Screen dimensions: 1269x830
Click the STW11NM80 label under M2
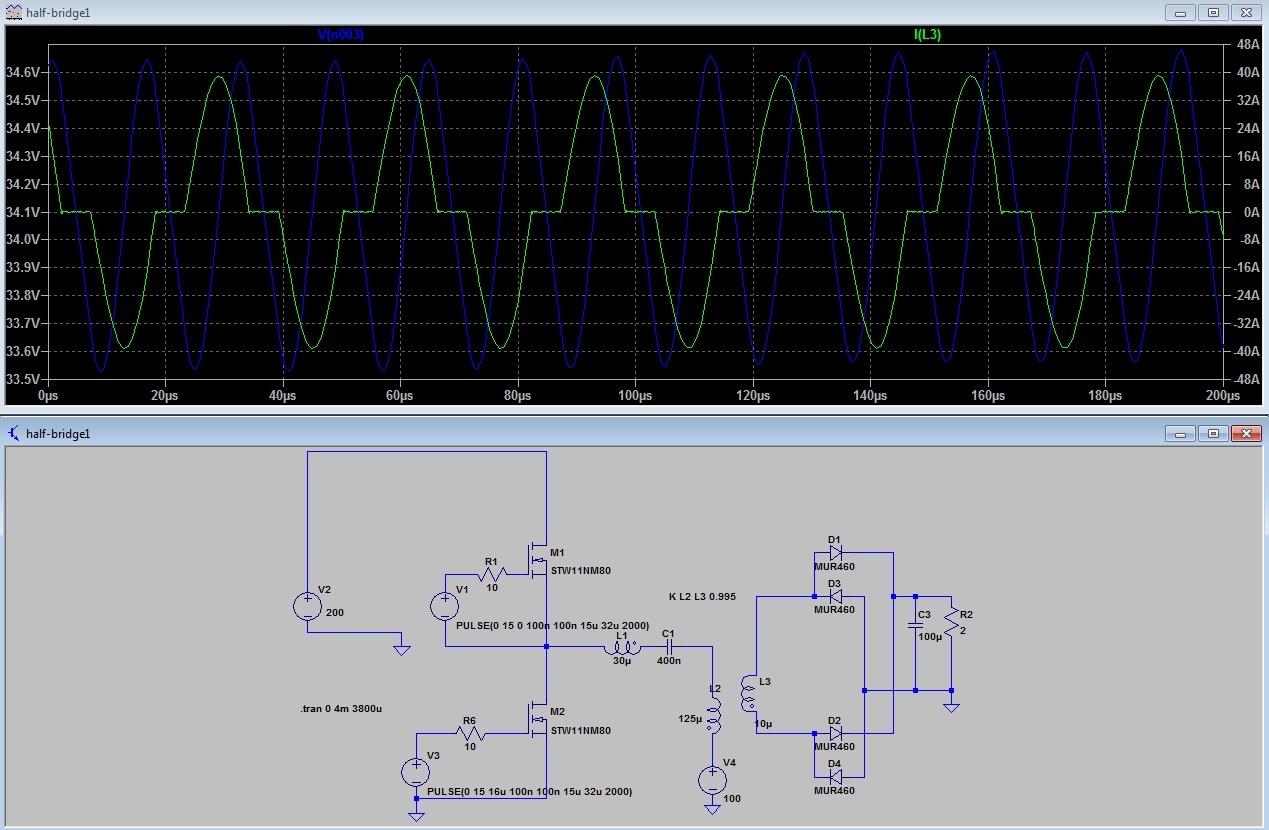pos(580,730)
